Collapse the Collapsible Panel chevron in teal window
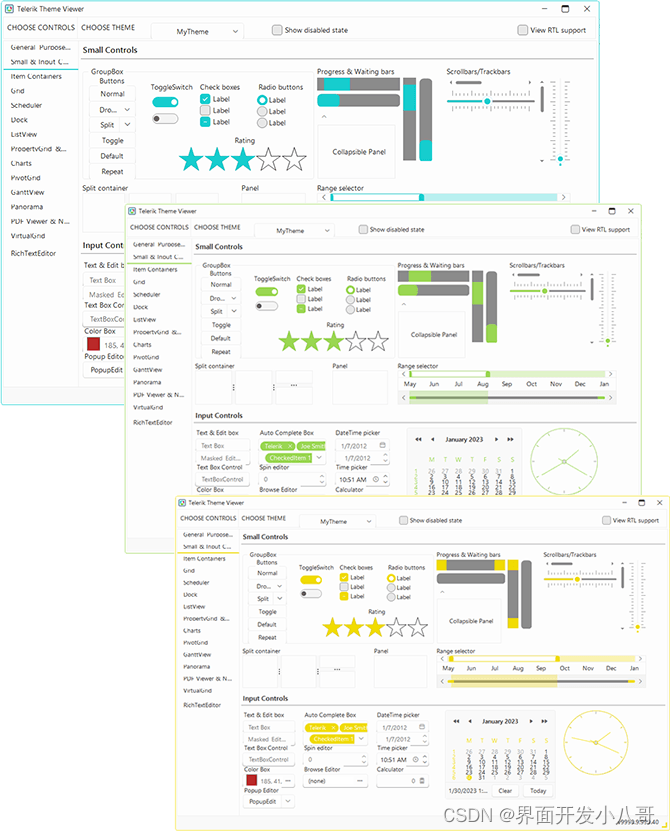The width and height of the screenshot is (670, 835). click(324, 116)
